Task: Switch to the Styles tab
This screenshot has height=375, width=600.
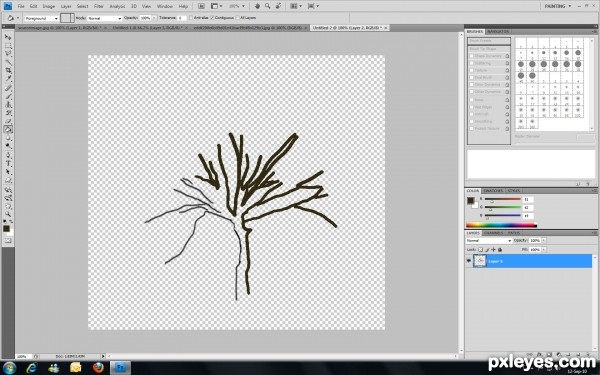Action: [x=514, y=191]
